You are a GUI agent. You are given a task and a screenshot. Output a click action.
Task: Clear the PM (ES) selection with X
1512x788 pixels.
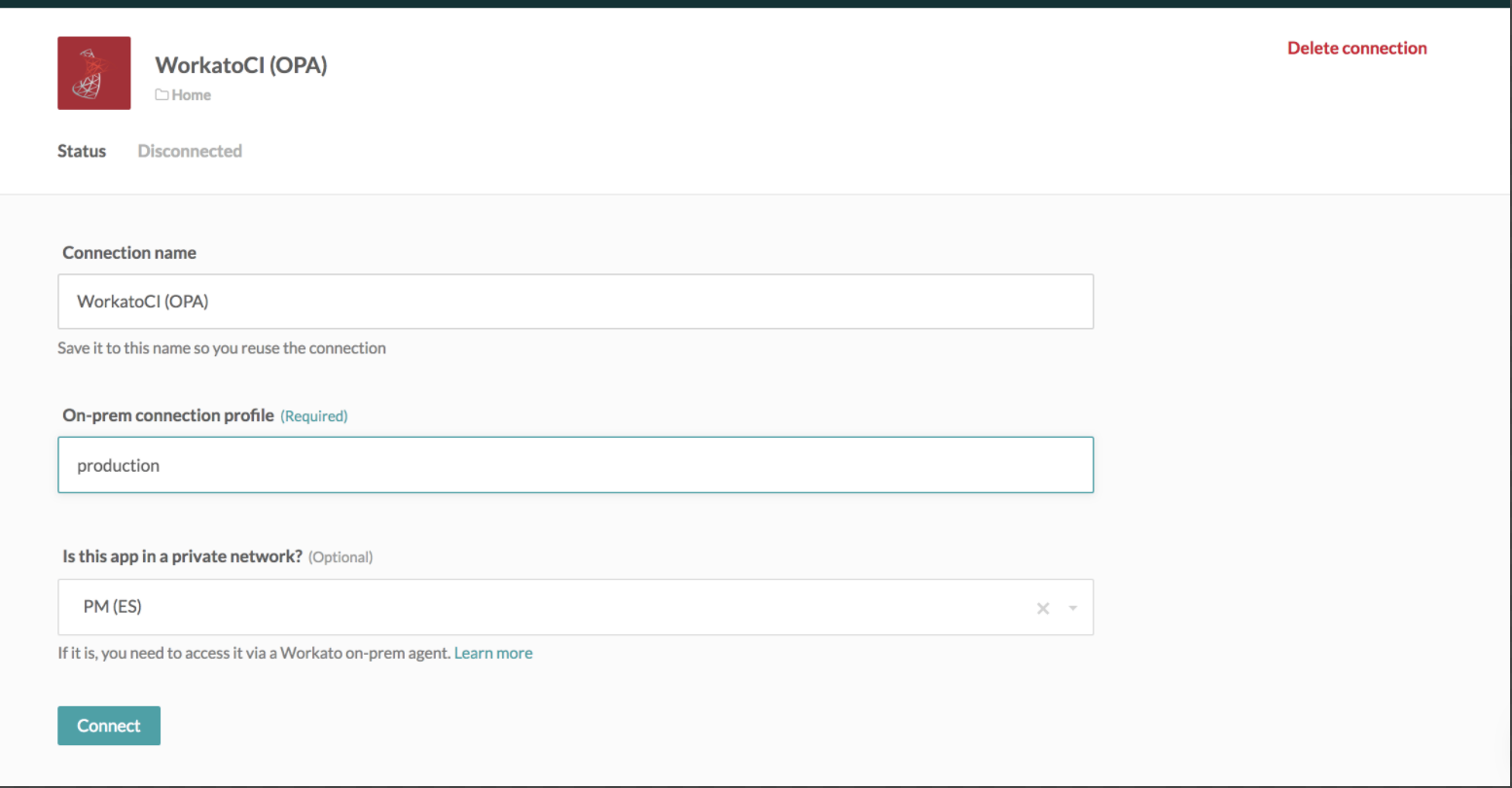[1043, 608]
